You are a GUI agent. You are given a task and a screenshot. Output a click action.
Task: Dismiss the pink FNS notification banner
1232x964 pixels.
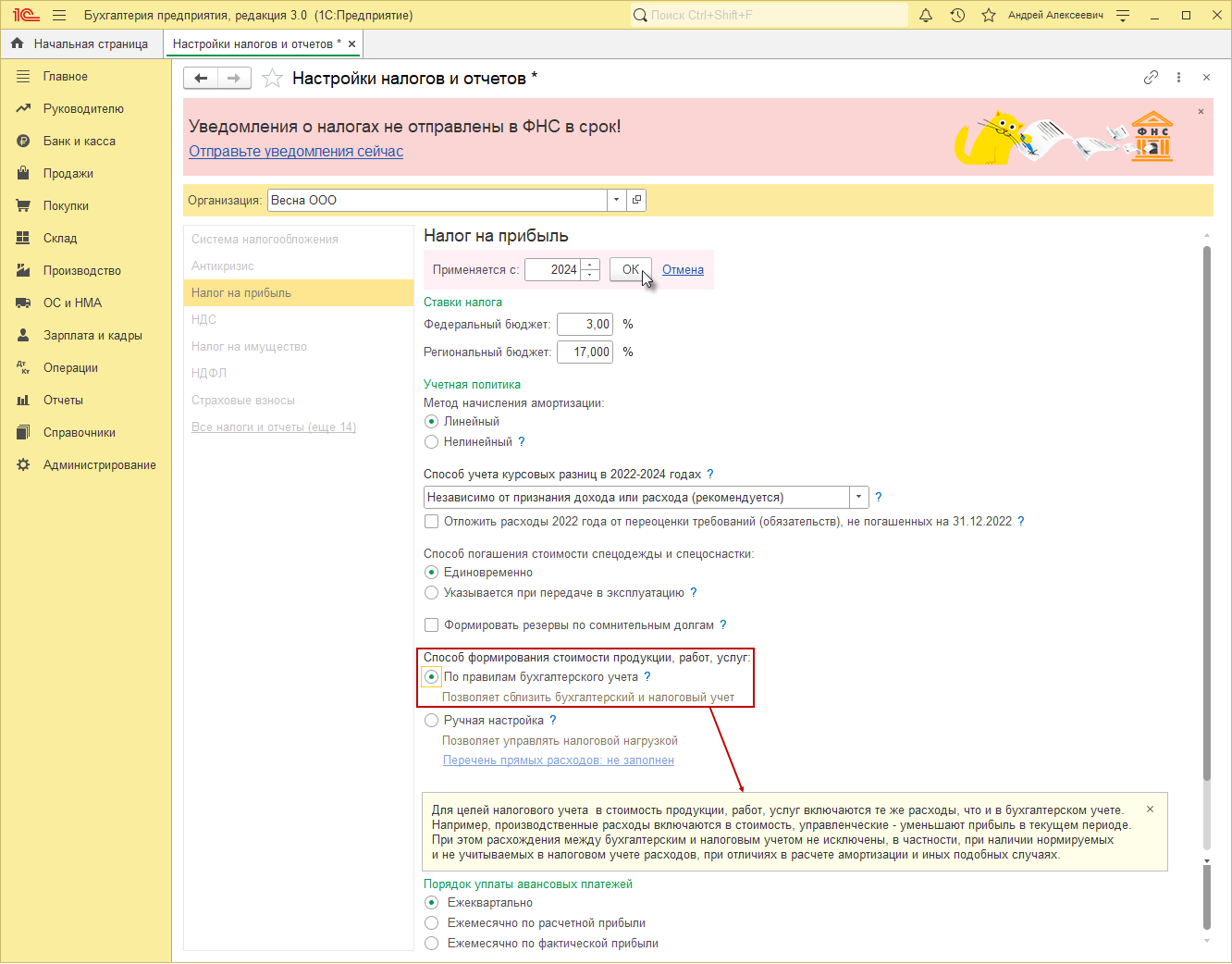click(x=1201, y=111)
